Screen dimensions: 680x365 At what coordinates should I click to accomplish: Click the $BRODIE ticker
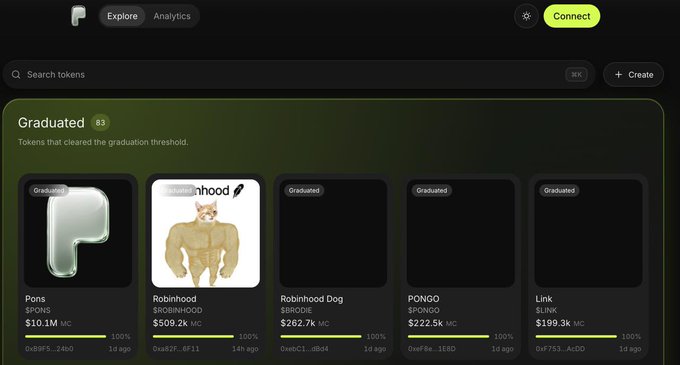pos(296,310)
